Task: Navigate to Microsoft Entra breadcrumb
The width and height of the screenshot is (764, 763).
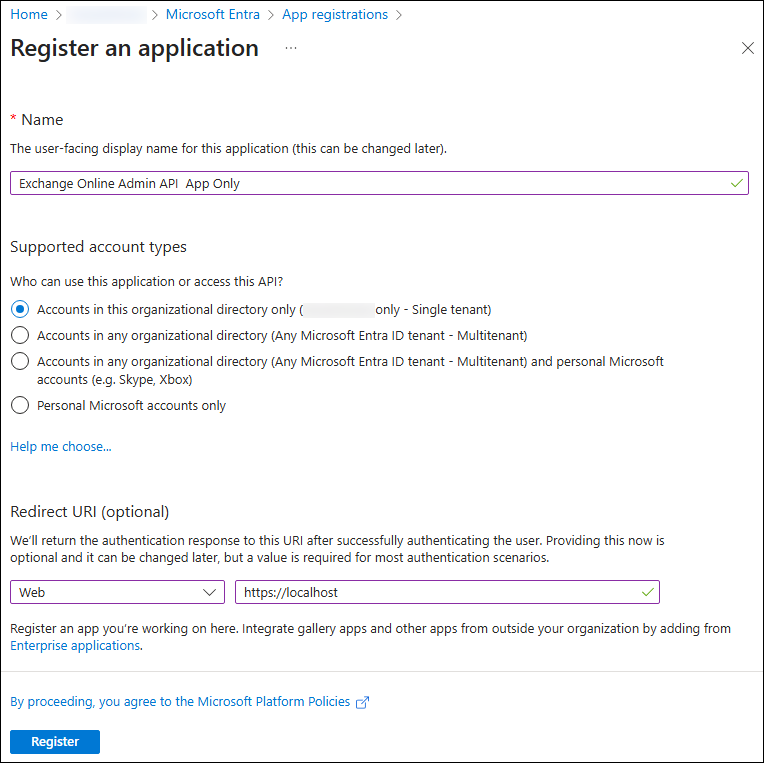Action: [x=213, y=15]
